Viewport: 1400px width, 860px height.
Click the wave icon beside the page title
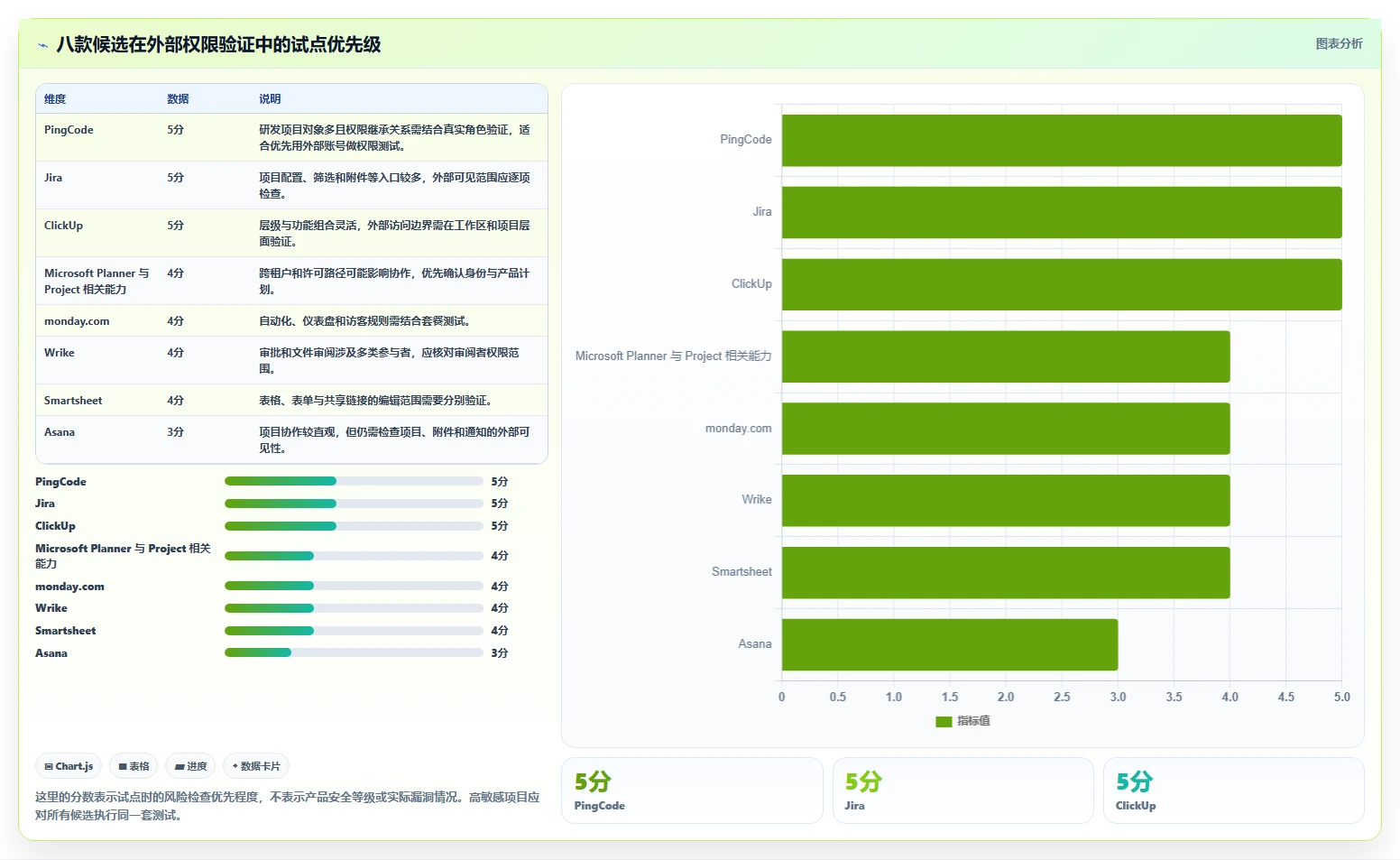tap(42, 45)
